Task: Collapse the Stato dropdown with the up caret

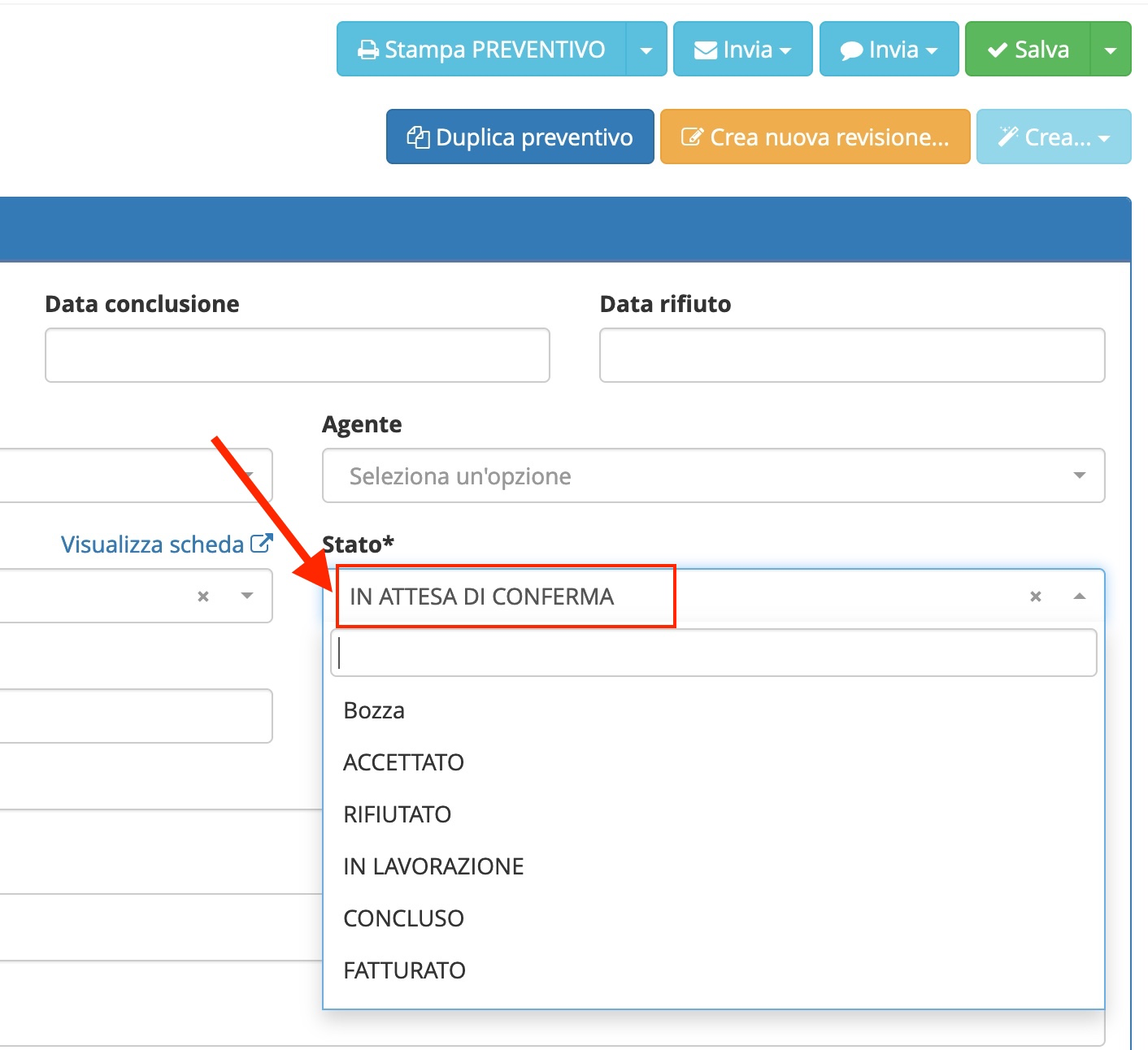Action: (1080, 596)
